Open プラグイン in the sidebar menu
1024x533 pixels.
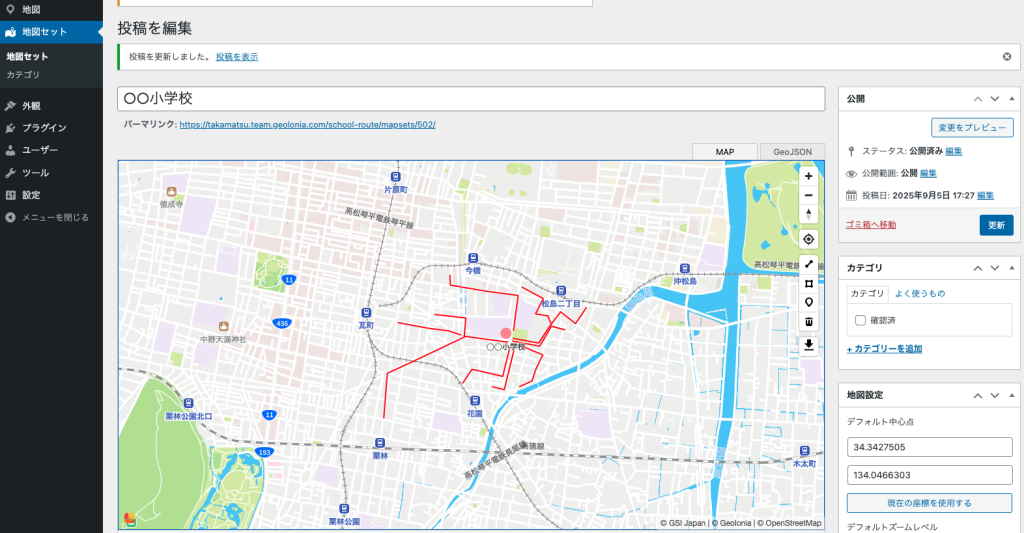coord(44,128)
